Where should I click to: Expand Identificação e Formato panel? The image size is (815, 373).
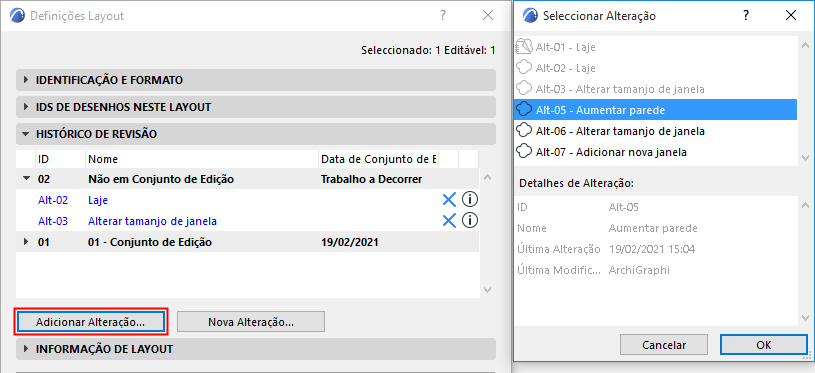click(x=256, y=80)
